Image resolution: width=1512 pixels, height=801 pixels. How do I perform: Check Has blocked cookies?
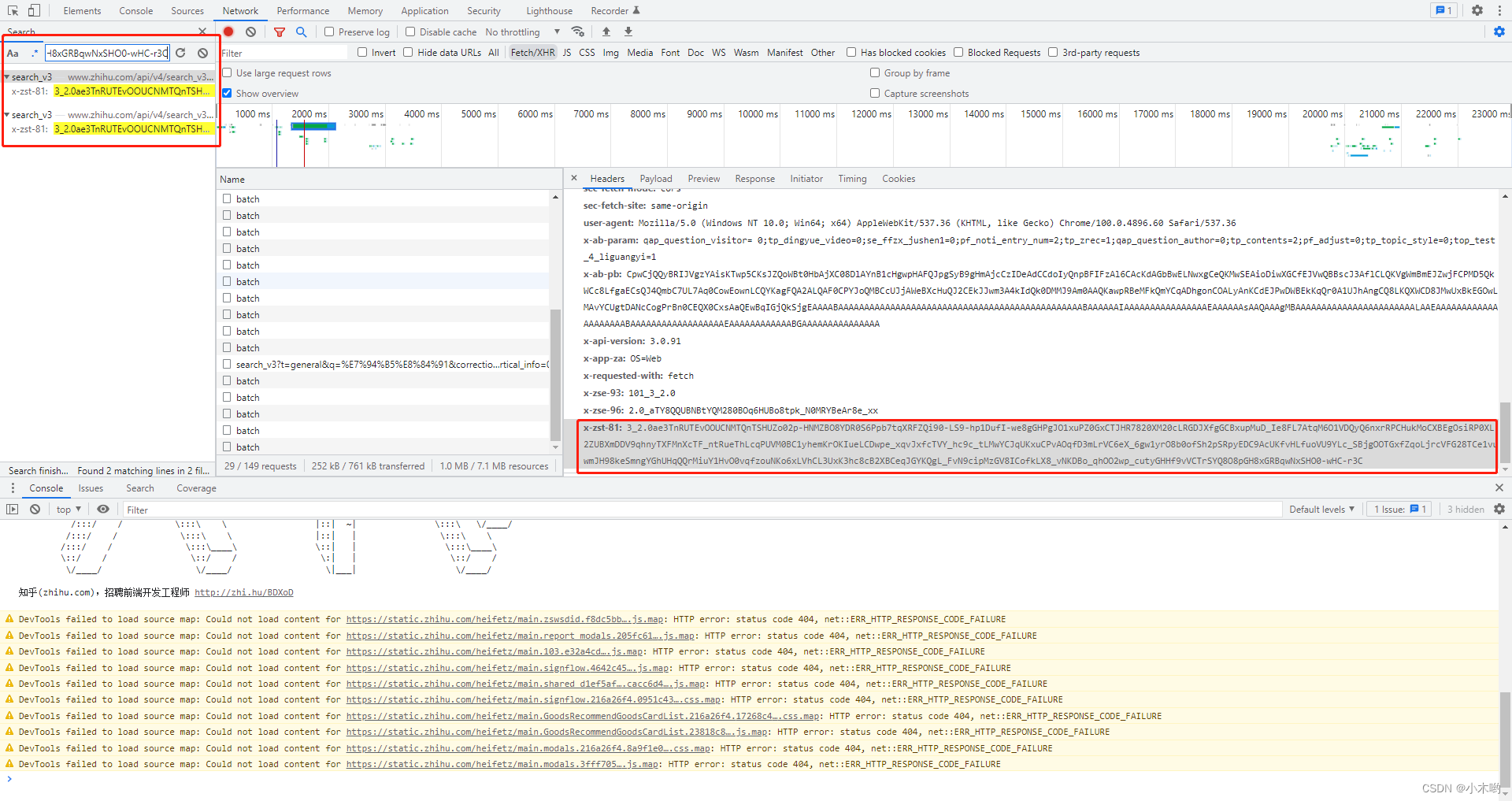851,52
